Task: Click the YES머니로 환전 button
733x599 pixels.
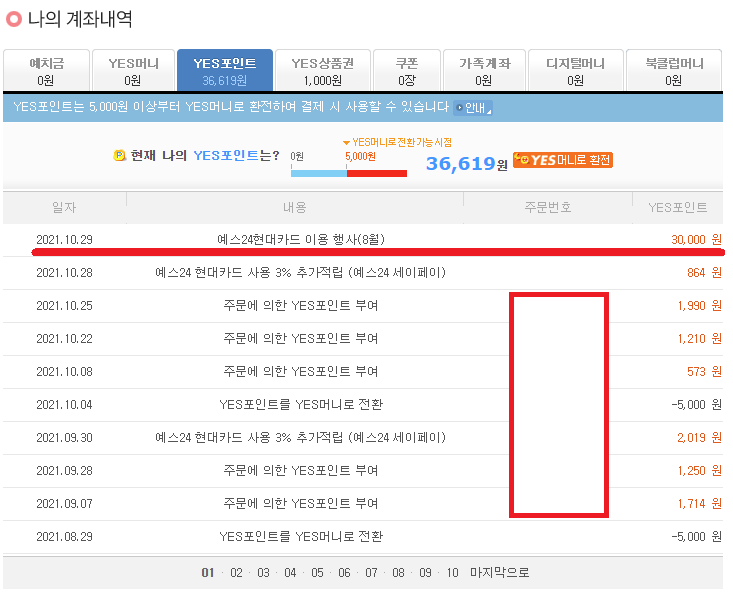Action: 563,160
